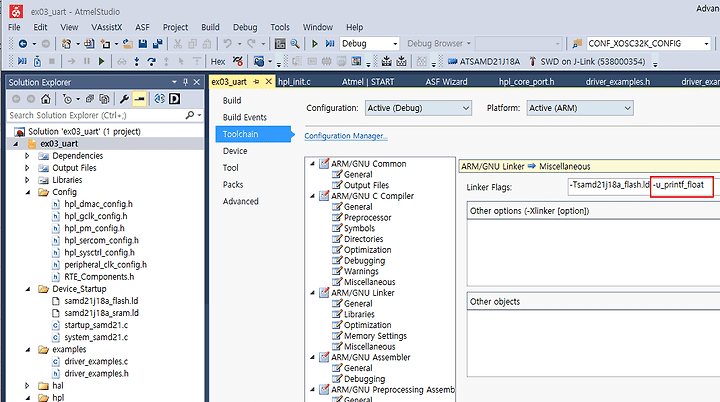Select samd21j18a_flash.ld file

click(x=101, y=301)
